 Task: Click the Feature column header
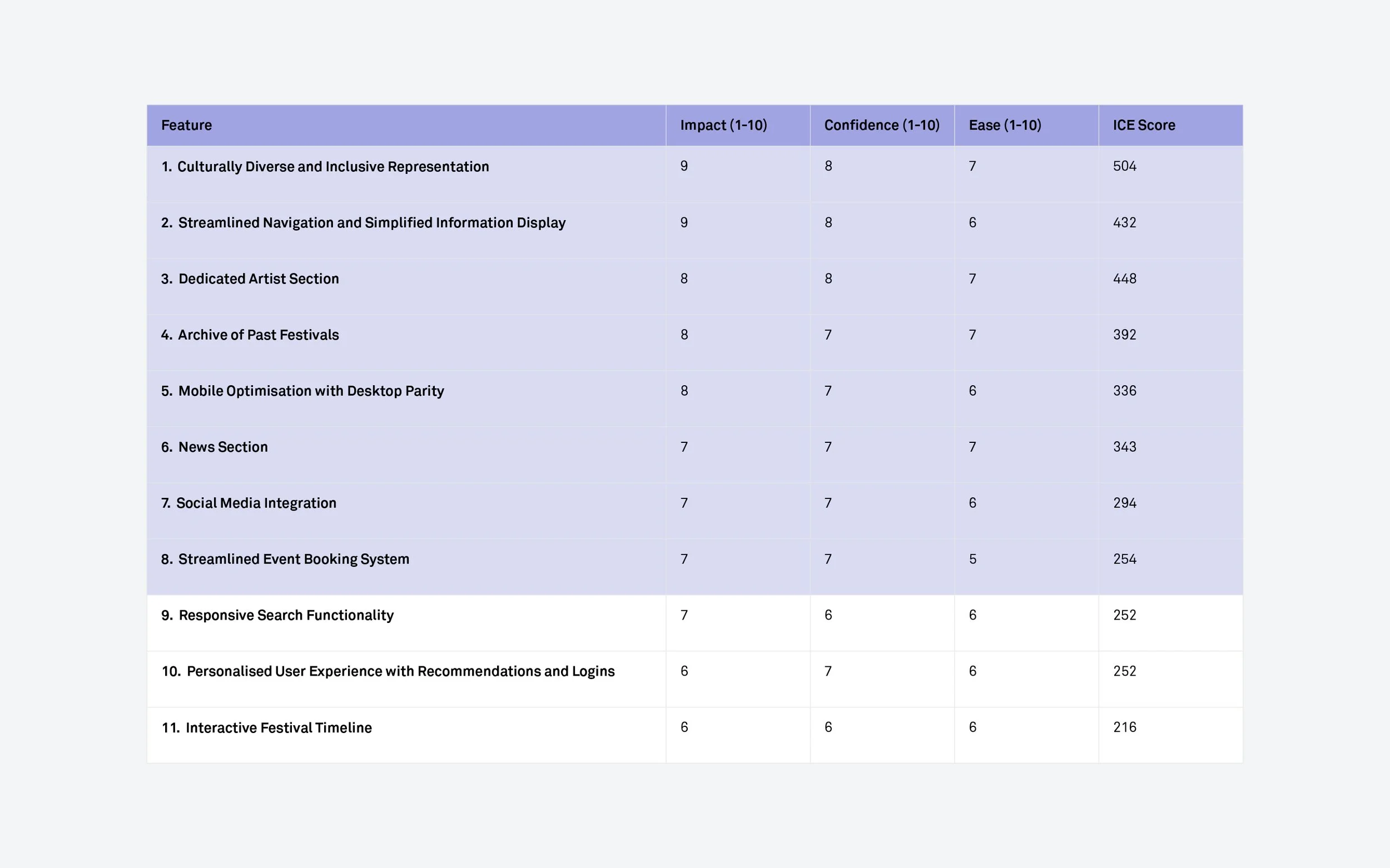(x=186, y=125)
